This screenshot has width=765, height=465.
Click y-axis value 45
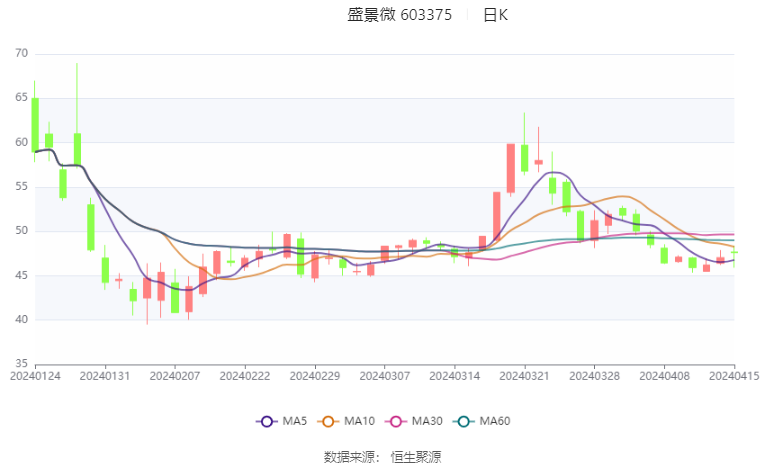coord(21,275)
